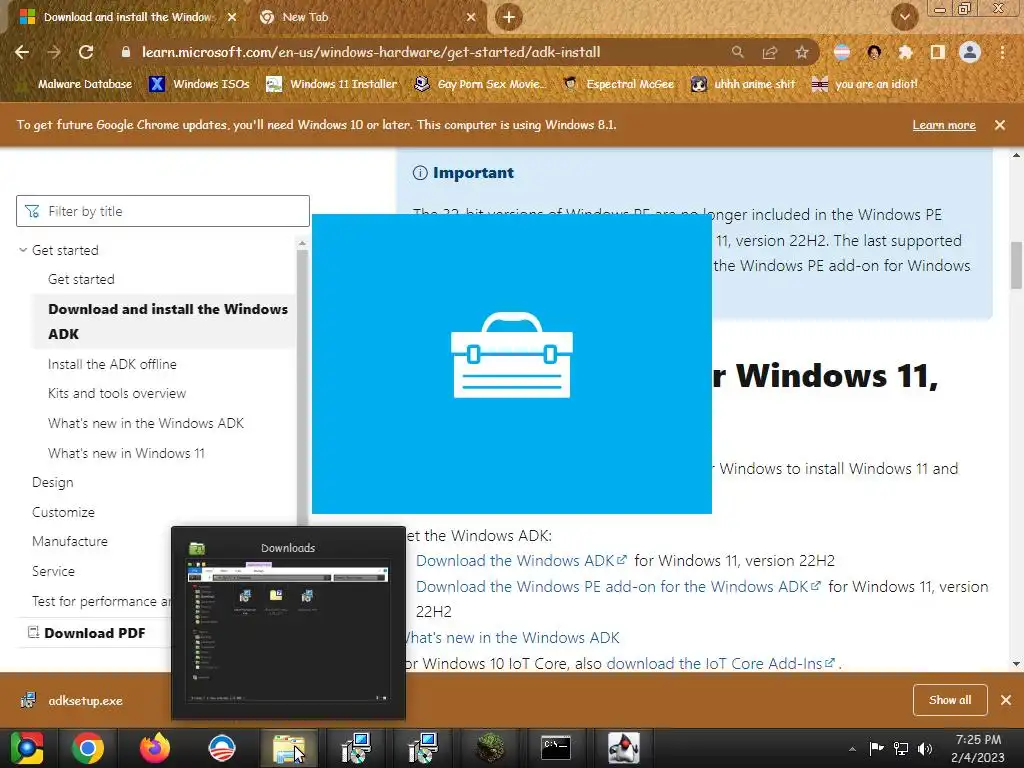The image size is (1024, 768).
Task: Open the tab search dropdown arrow
Action: pyautogui.click(x=904, y=17)
